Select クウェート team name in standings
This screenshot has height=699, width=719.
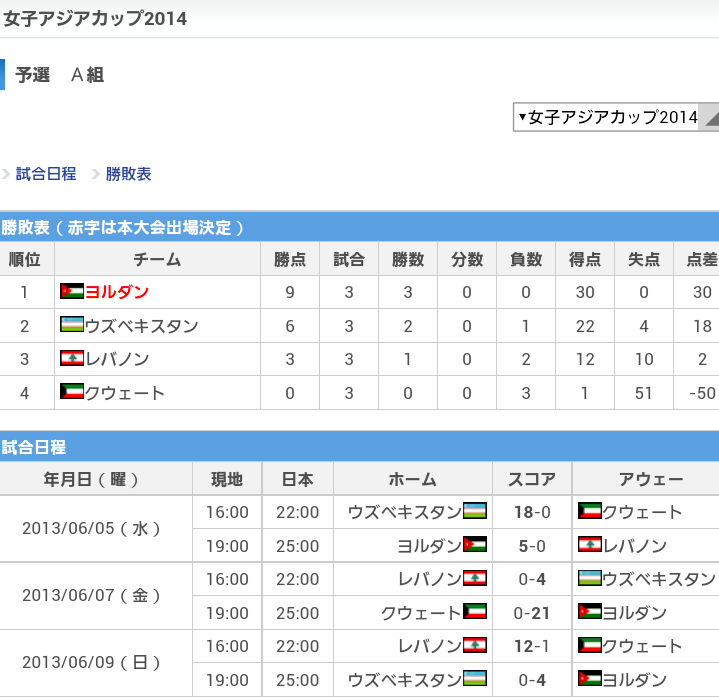(x=125, y=393)
